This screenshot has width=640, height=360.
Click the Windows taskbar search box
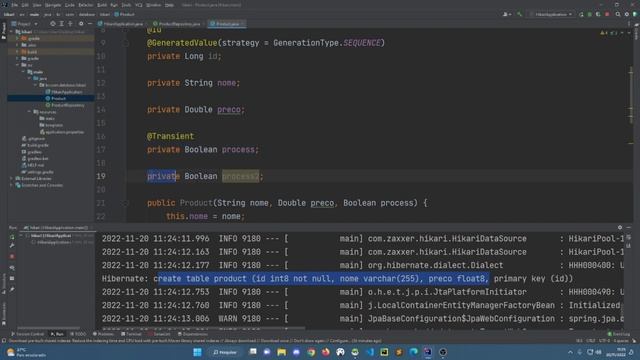pos(225,352)
